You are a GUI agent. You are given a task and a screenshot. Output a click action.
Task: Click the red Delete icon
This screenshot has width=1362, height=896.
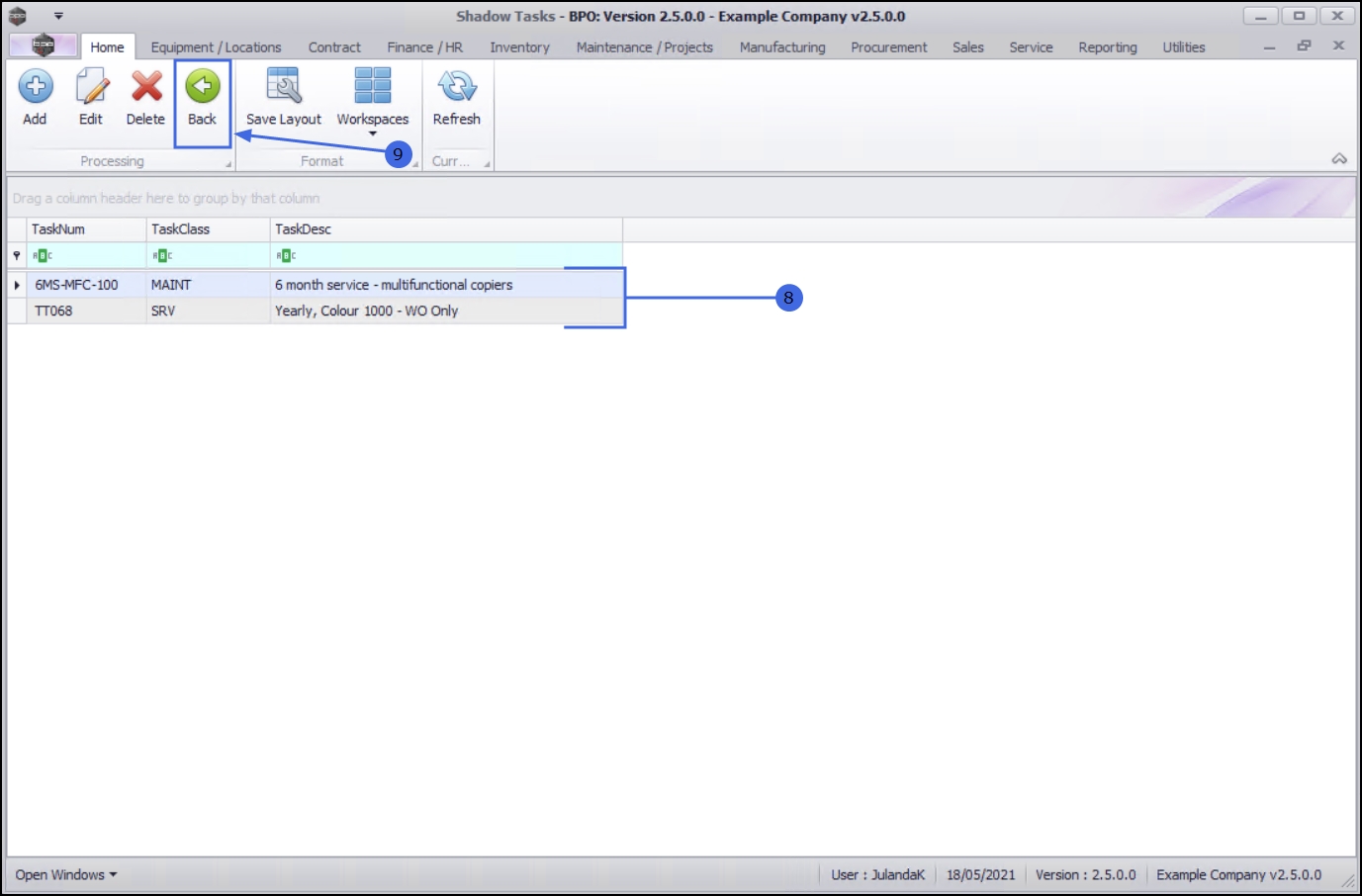point(146,87)
